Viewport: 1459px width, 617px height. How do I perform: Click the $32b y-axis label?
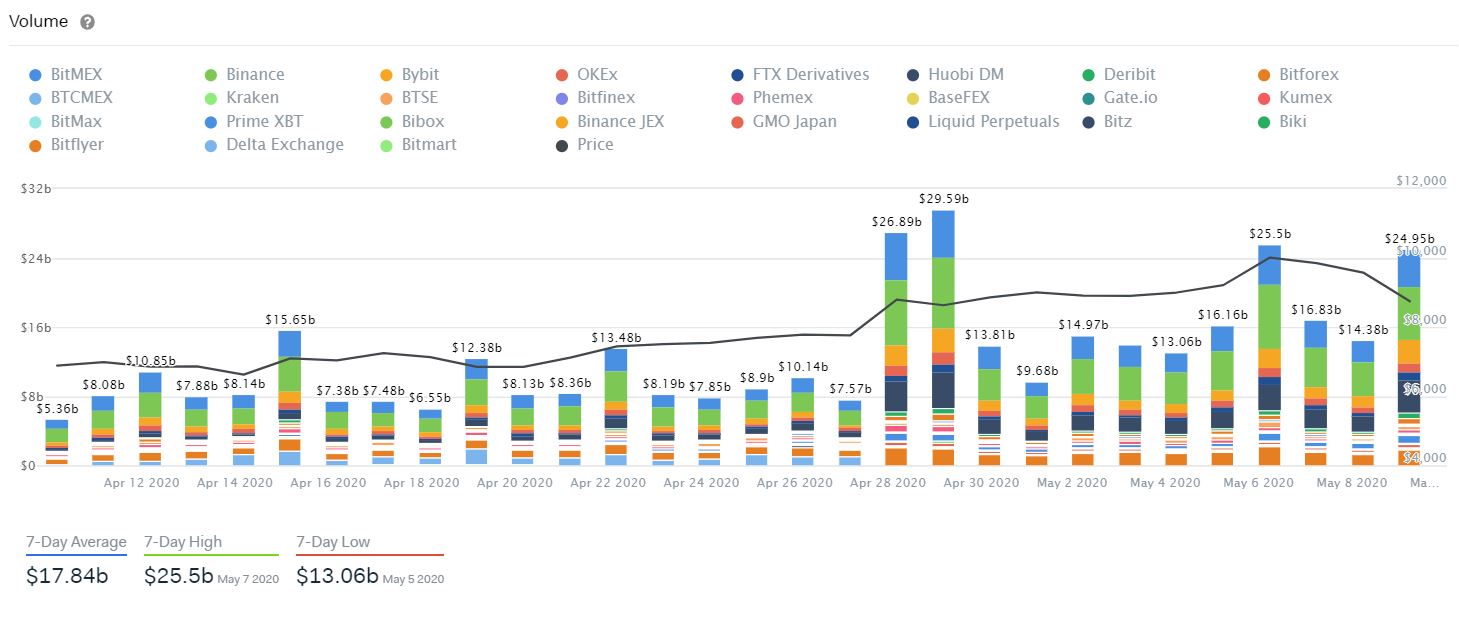pyautogui.click(x=35, y=189)
